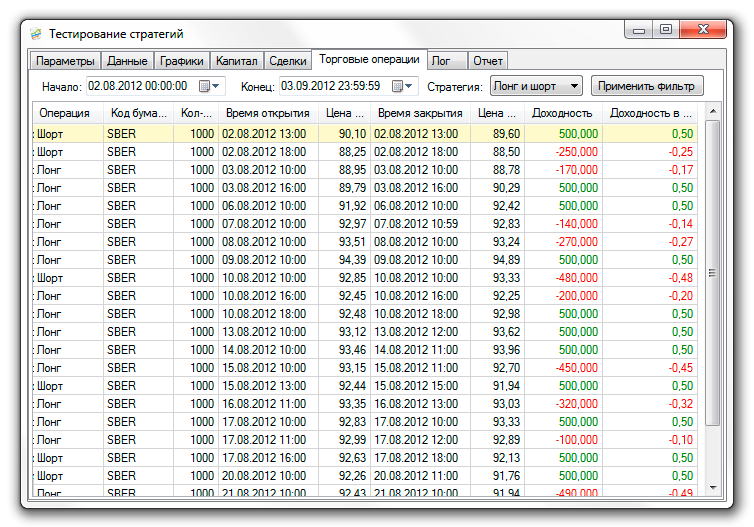The height and width of the screenshot is (527, 754).
Task: Click the Доходность column header
Action: [x=562, y=113]
